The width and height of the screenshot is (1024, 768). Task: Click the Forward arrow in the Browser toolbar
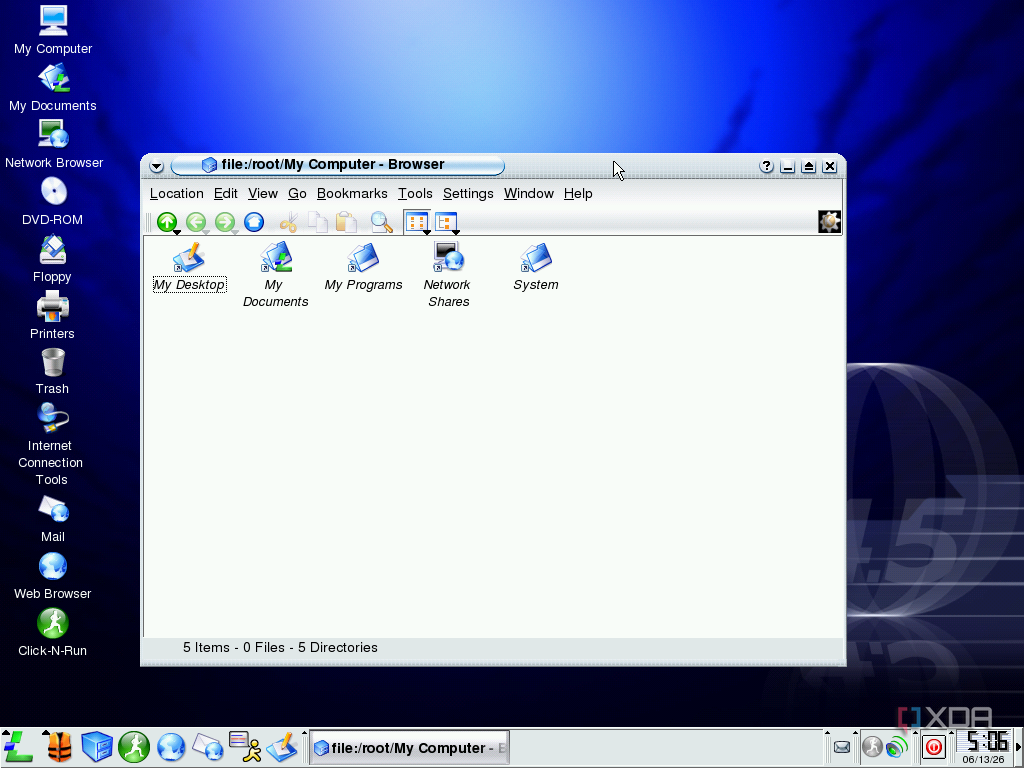pos(225,222)
